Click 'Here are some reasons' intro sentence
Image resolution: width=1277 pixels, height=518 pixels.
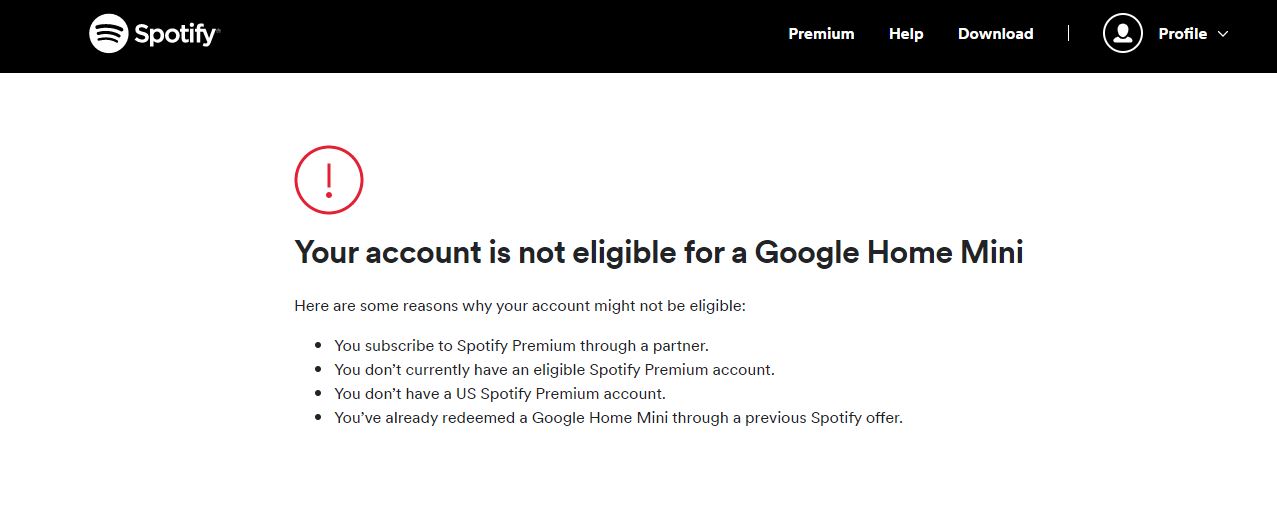[520, 306]
